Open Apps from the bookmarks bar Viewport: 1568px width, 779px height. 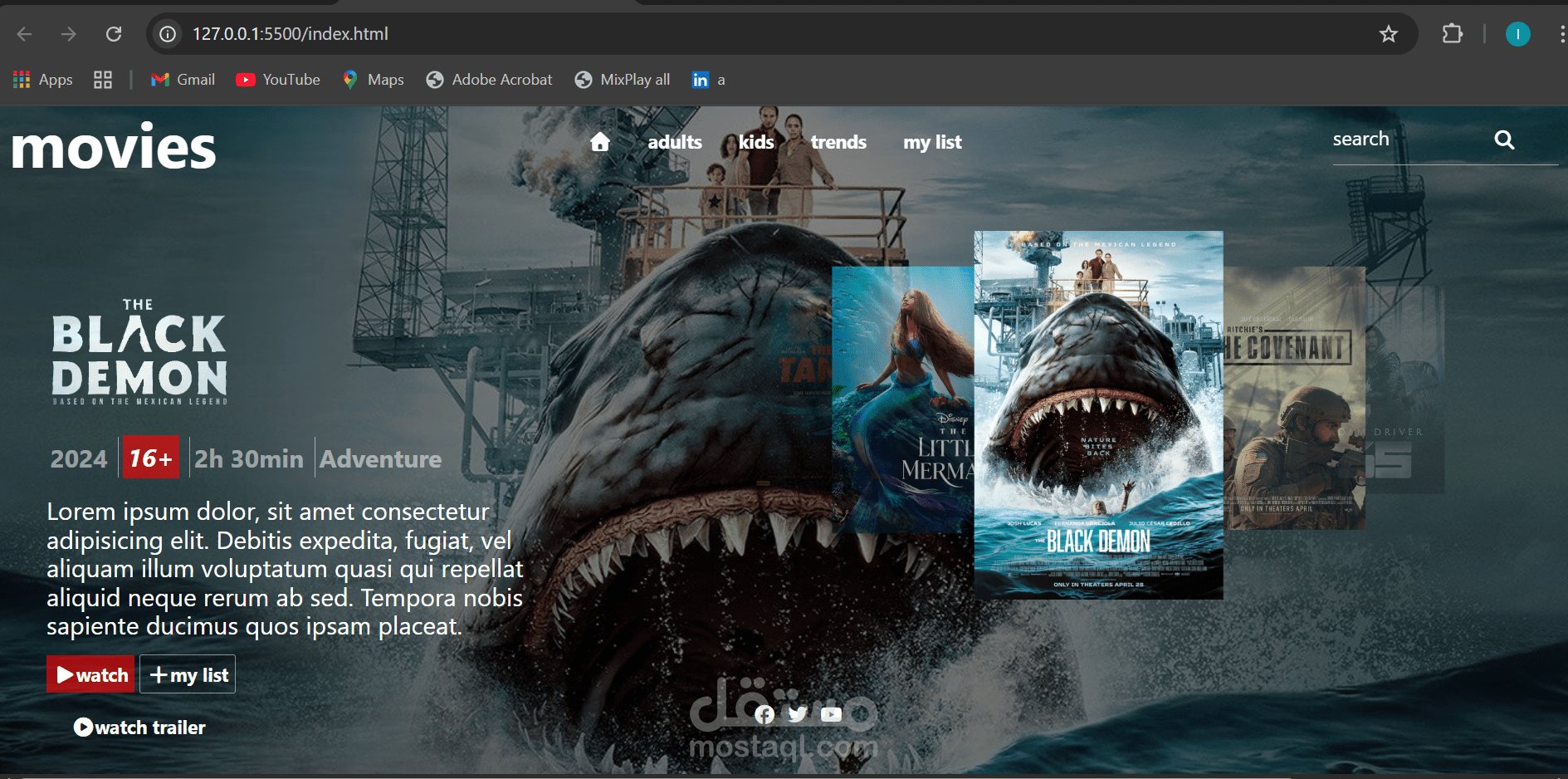coord(43,80)
